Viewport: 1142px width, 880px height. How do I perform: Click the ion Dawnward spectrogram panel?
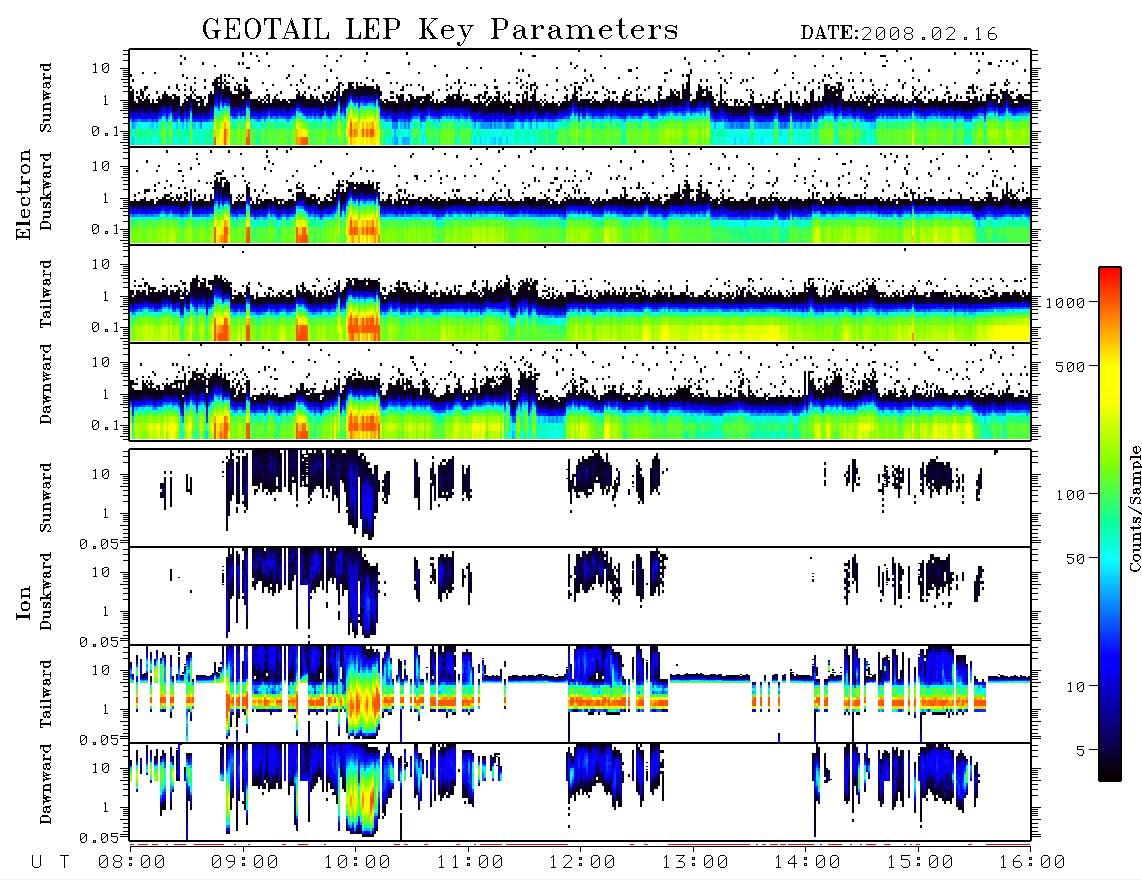tap(580, 791)
